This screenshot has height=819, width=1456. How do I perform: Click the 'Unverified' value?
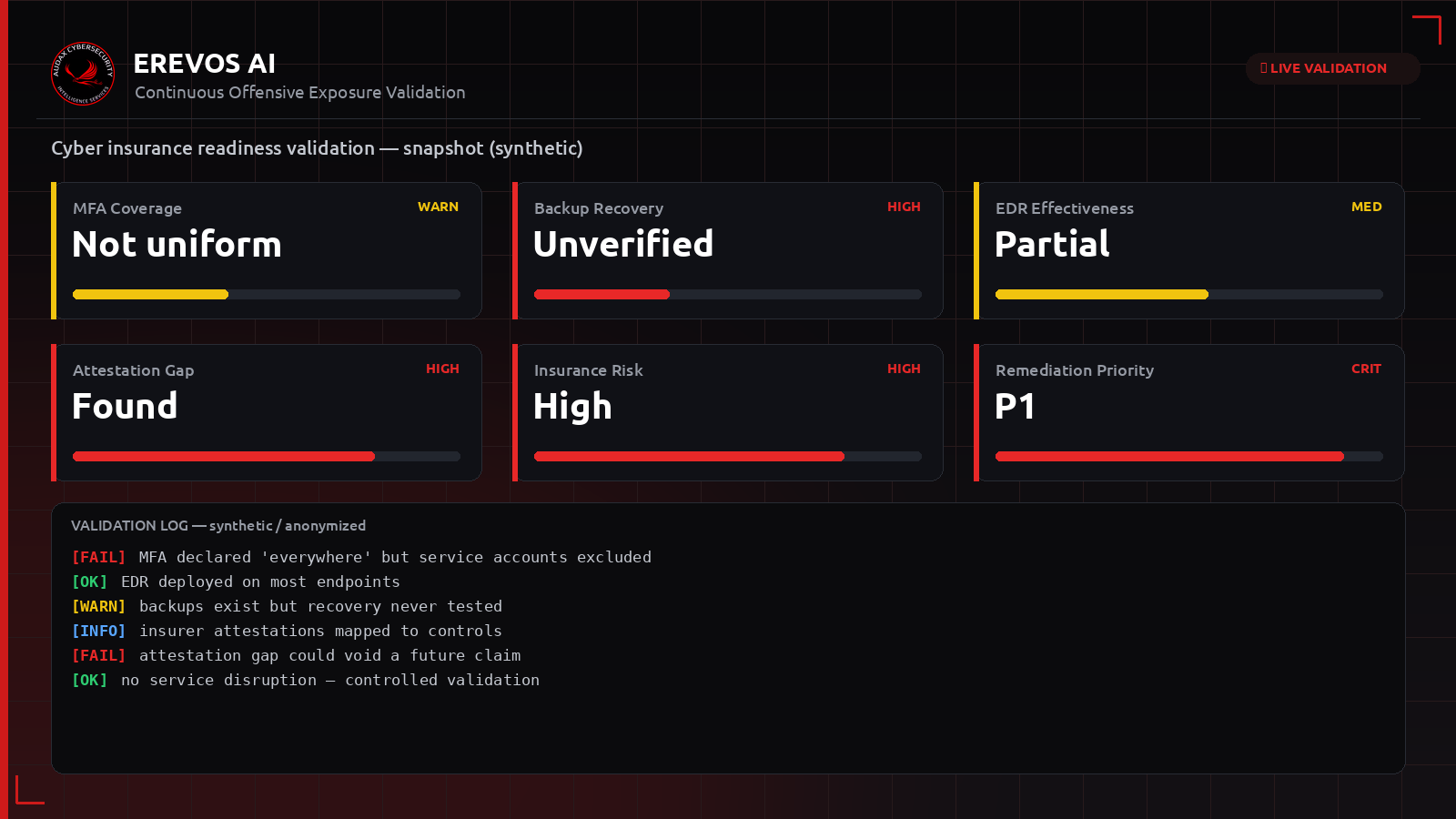click(x=623, y=245)
